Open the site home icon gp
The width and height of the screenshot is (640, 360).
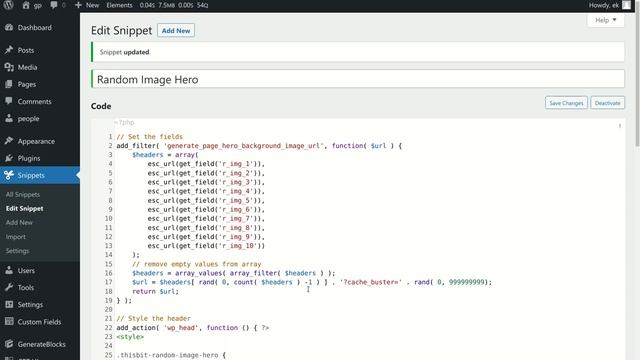click(26, 5)
